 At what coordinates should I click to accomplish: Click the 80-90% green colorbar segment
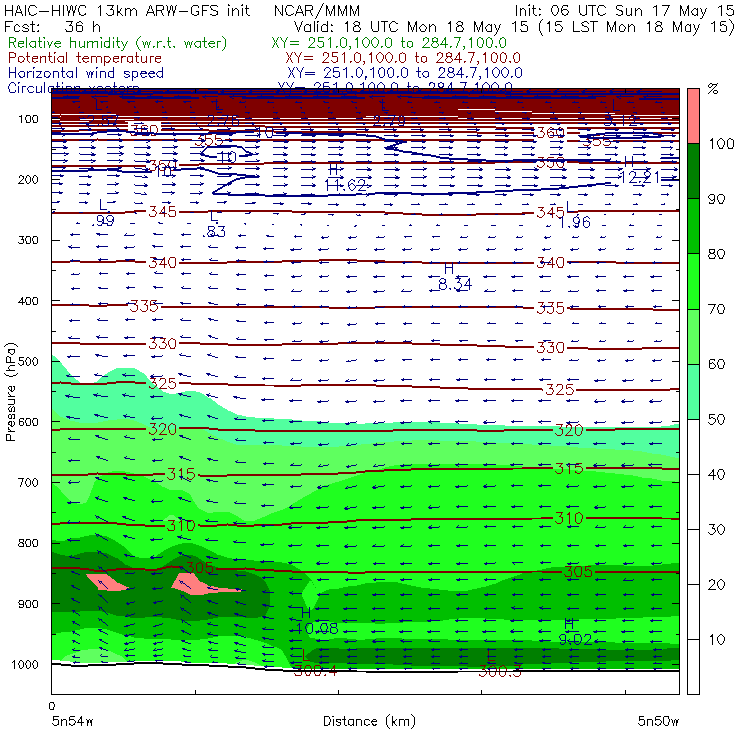(693, 226)
